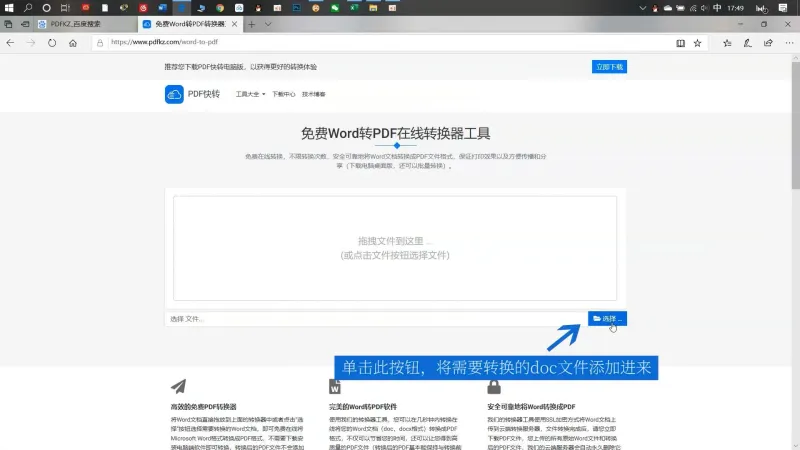800x450 pixels.
Task: Click the 立即下载 button
Action: [609, 67]
